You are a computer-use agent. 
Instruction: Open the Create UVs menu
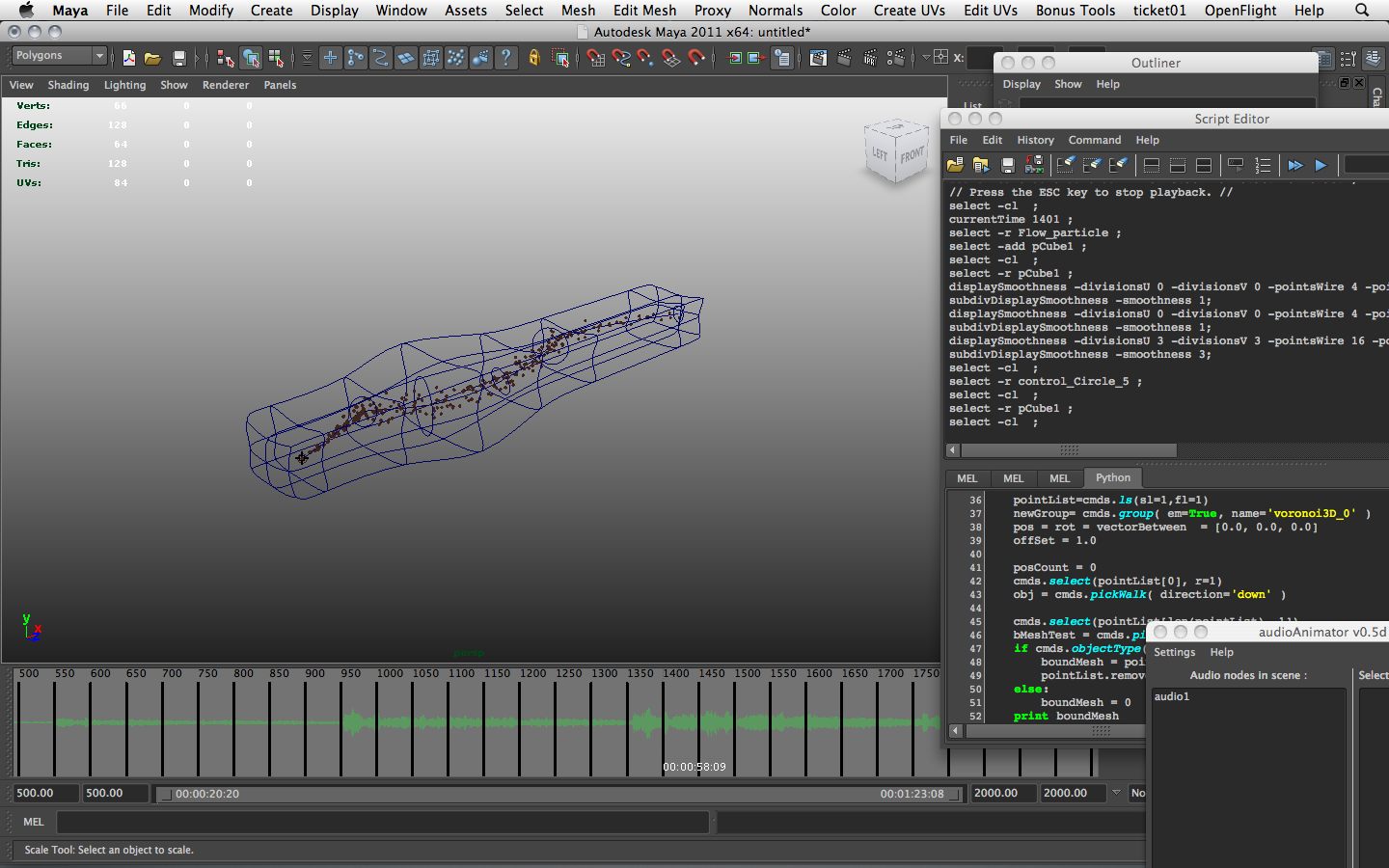tap(909, 10)
